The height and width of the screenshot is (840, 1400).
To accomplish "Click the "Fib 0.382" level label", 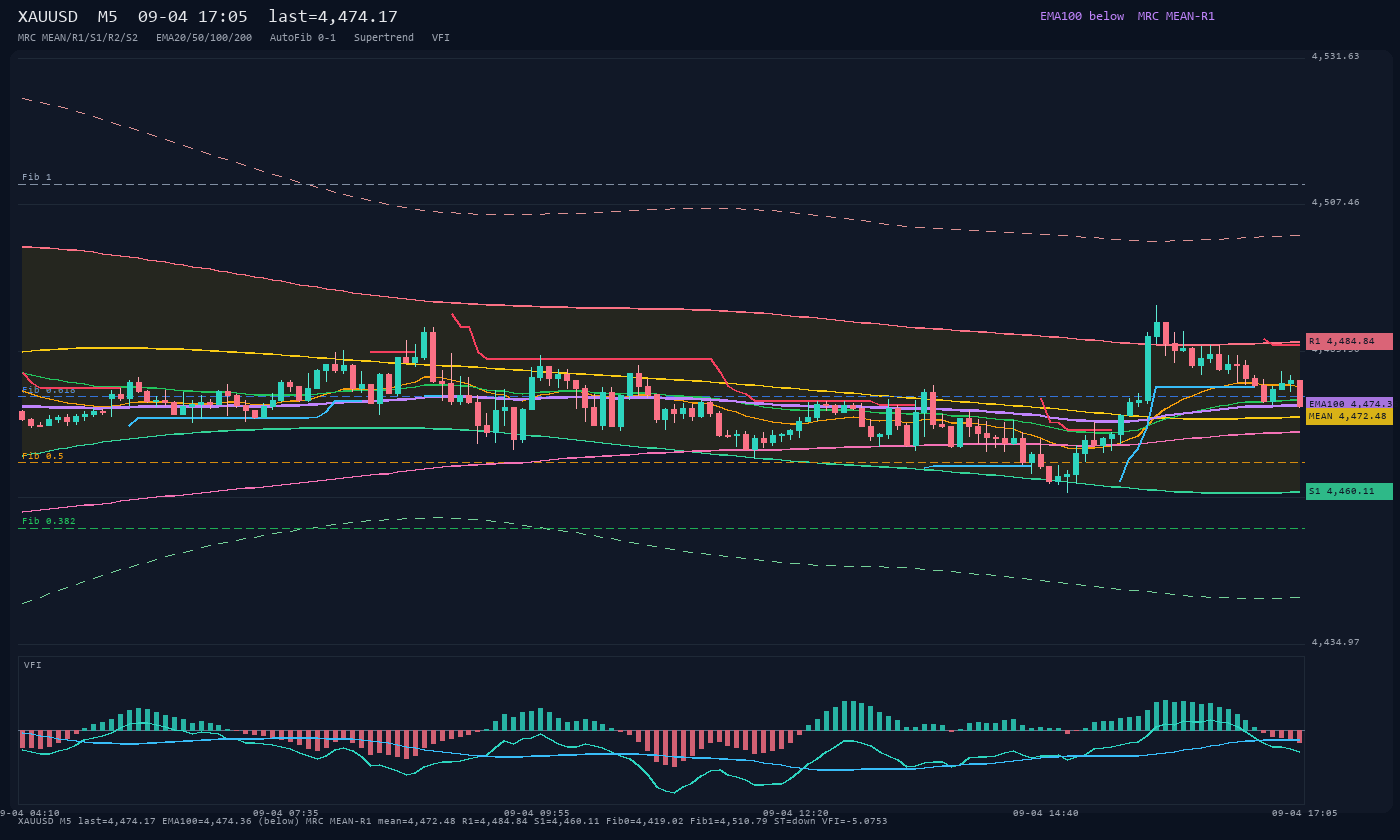I will (x=49, y=521).
